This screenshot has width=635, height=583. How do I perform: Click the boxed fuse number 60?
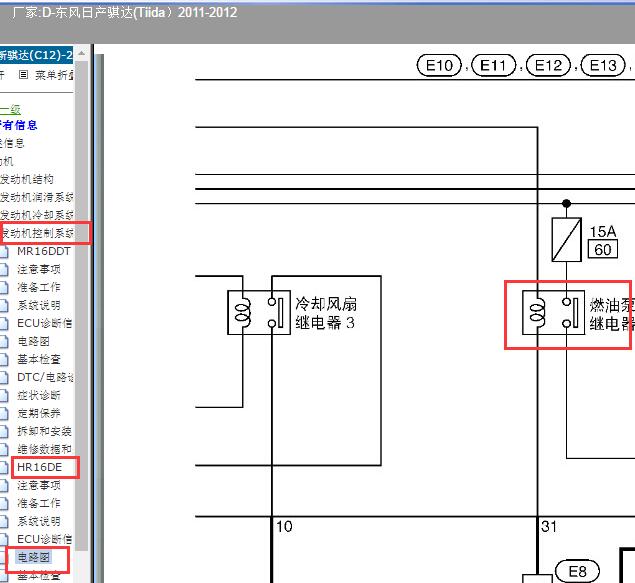click(603, 249)
